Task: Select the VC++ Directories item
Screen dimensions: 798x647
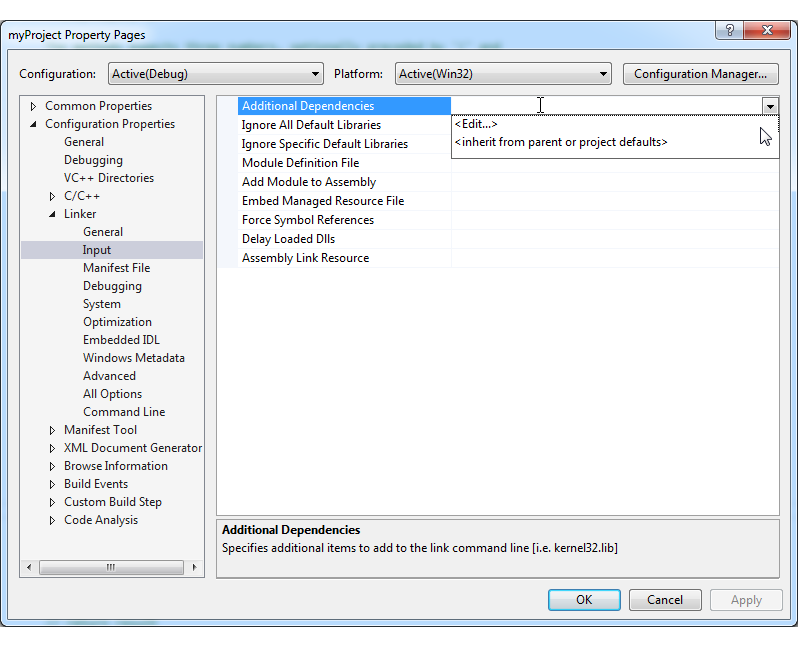Action: [x=109, y=178]
